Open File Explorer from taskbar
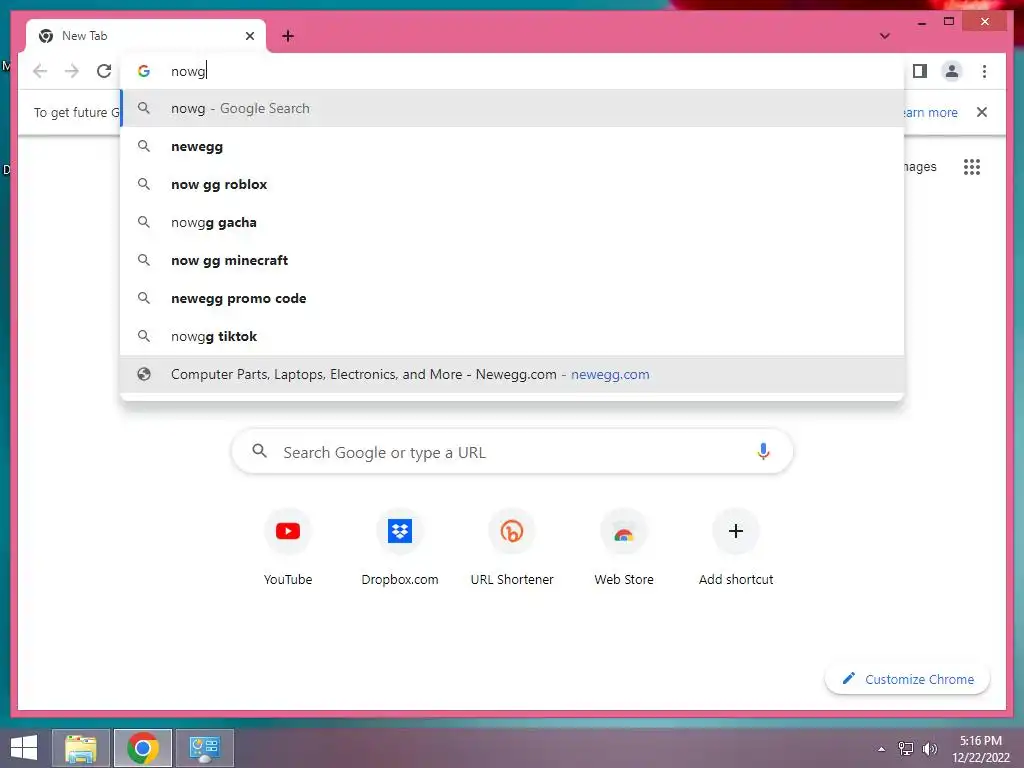This screenshot has height=768, width=1024. pyautogui.click(x=80, y=748)
